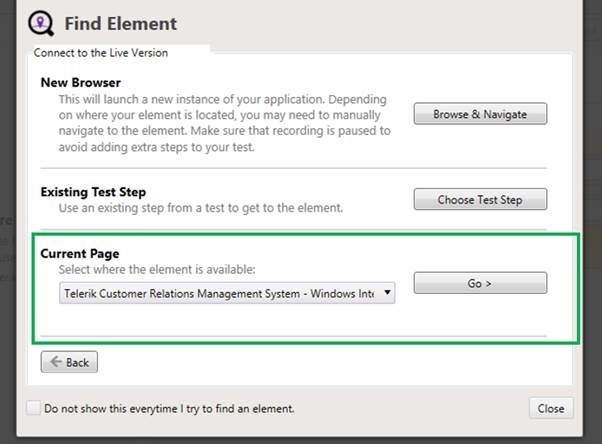Click the 'Existing Test Step' heading
This screenshot has width=602, height=444.
tap(93, 192)
